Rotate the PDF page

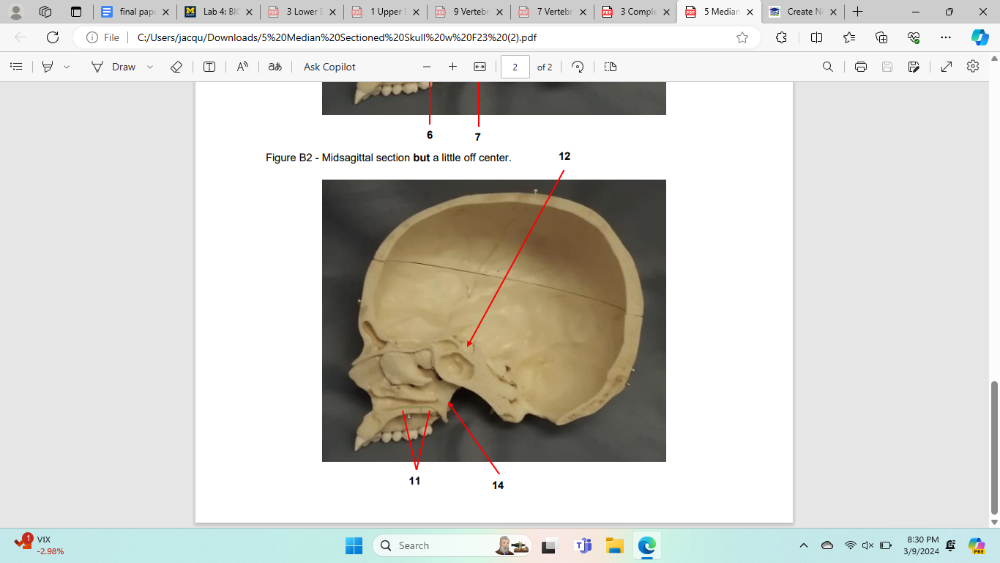click(577, 67)
